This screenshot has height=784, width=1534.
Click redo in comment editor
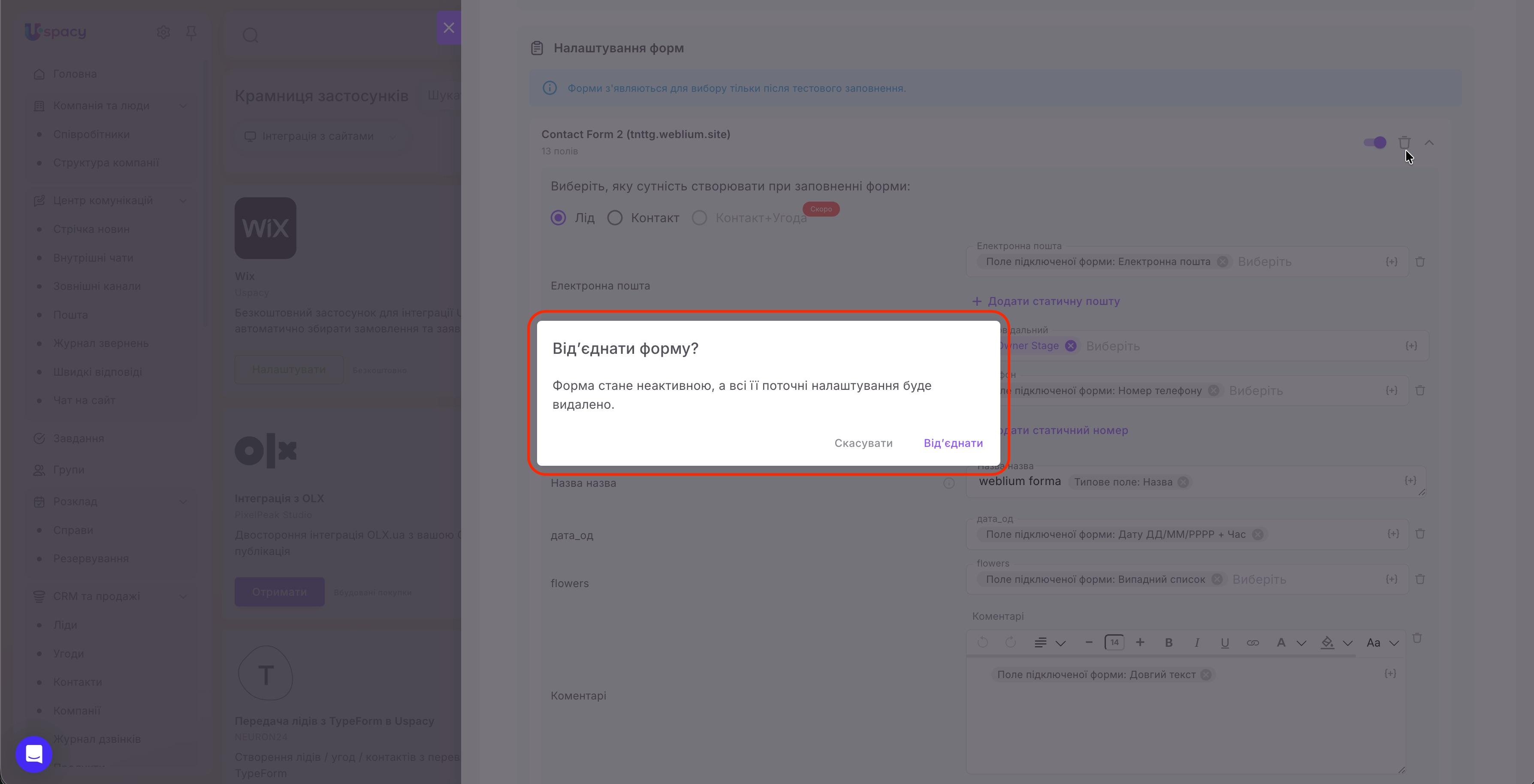1011,642
